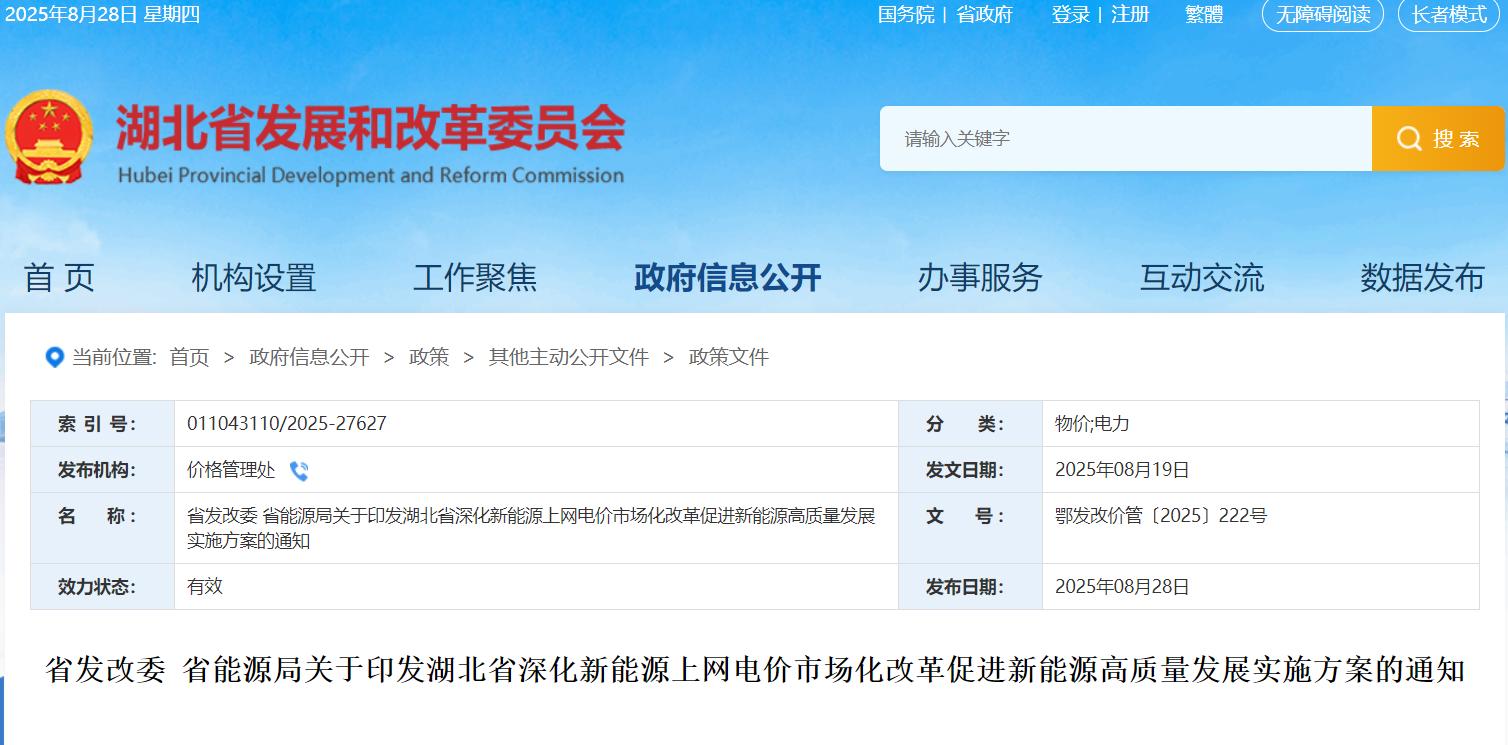Open 互动交流 navigation item
The width and height of the screenshot is (1508, 745).
pyautogui.click(x=1202, y=277)
